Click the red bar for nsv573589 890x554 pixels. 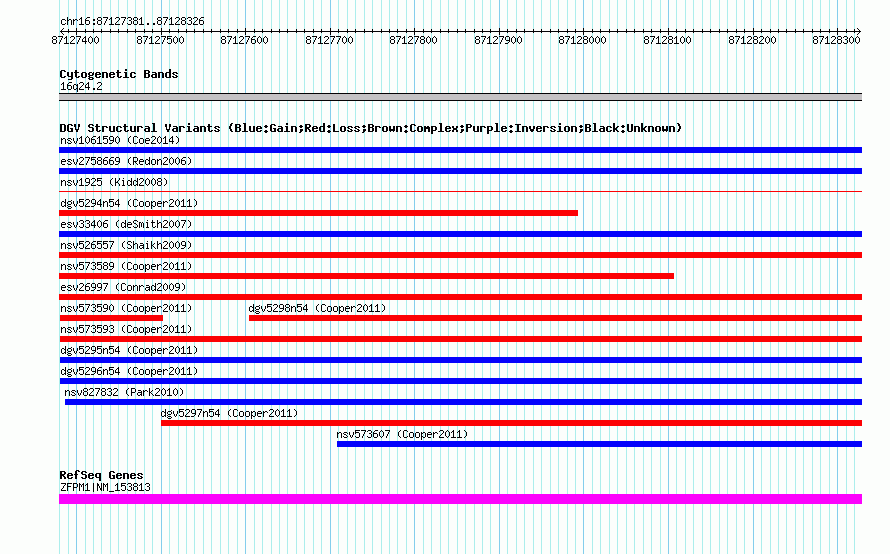coord(367,276)
